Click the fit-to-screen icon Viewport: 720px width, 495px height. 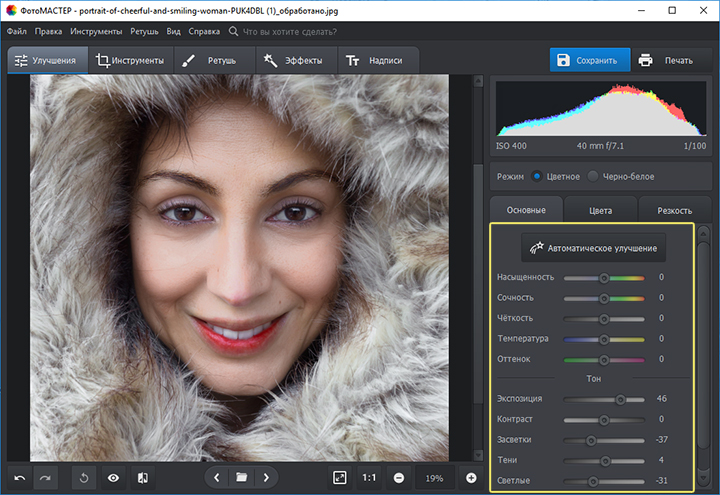pos(340,478)
